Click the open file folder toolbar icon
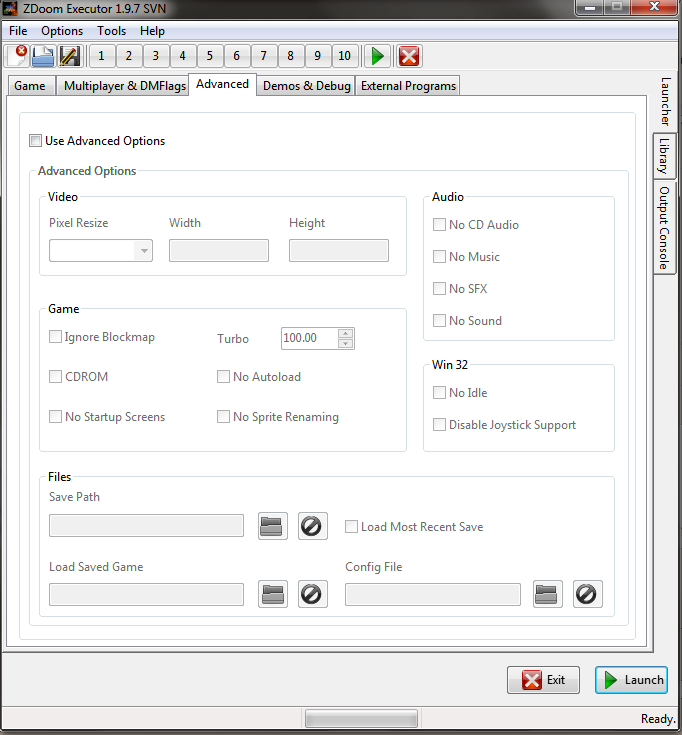 tap(43, 56)
